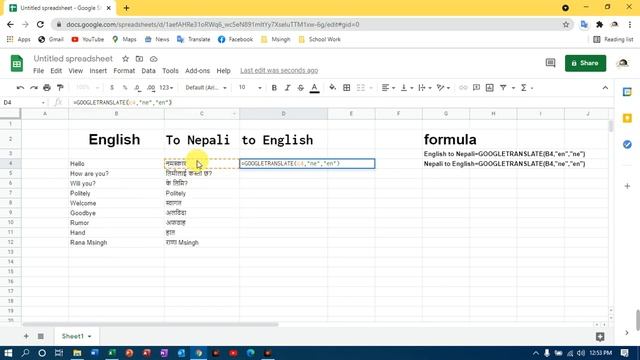This screenshot has width=640, height=360.
Task: Click the Insert chart icon
Action: click(490, 88)
